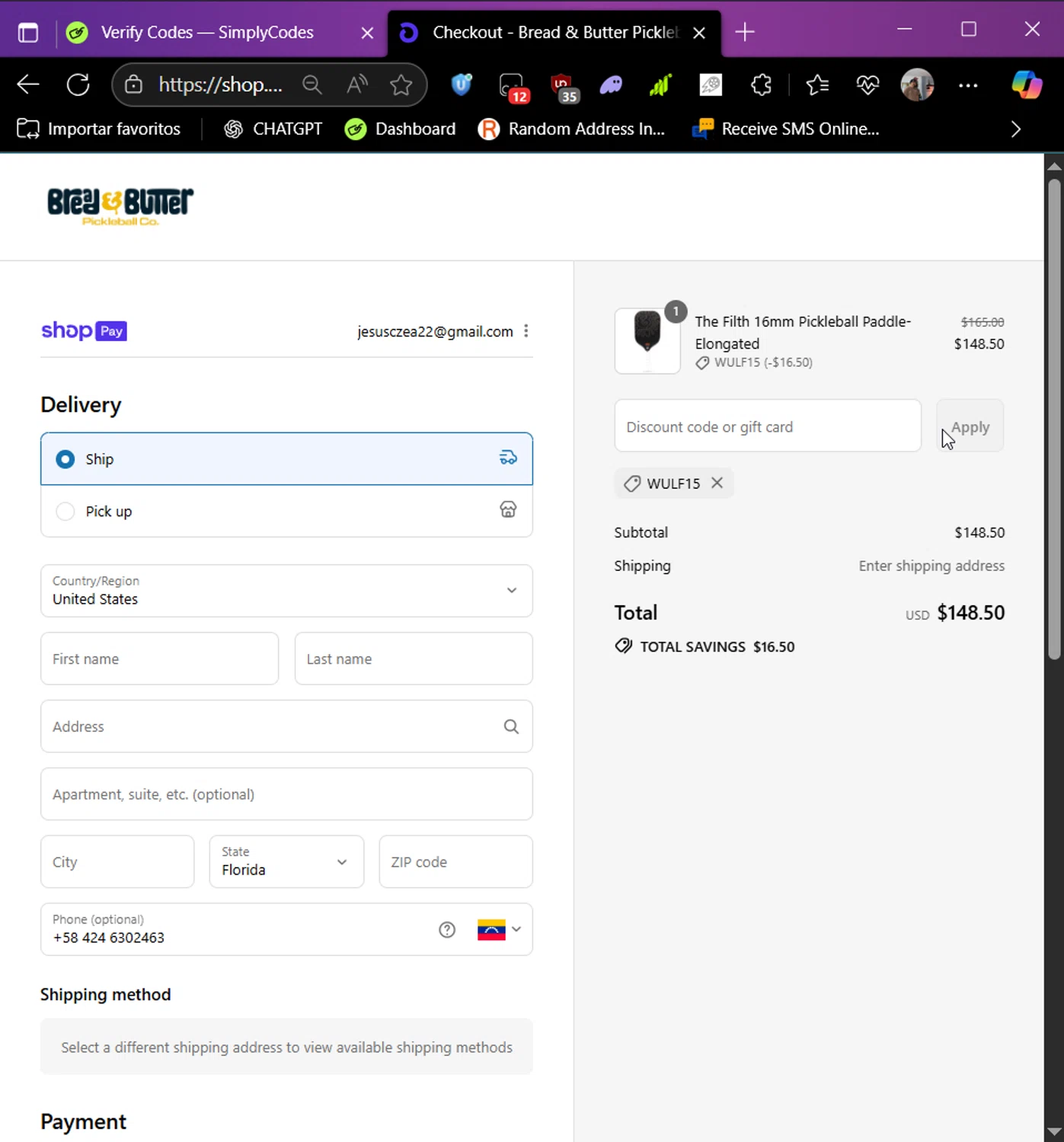The width and height of the screenshot is (1064, 1142).
Task: Click the Subtotal $148.50 amount
Action: point(979,532)
